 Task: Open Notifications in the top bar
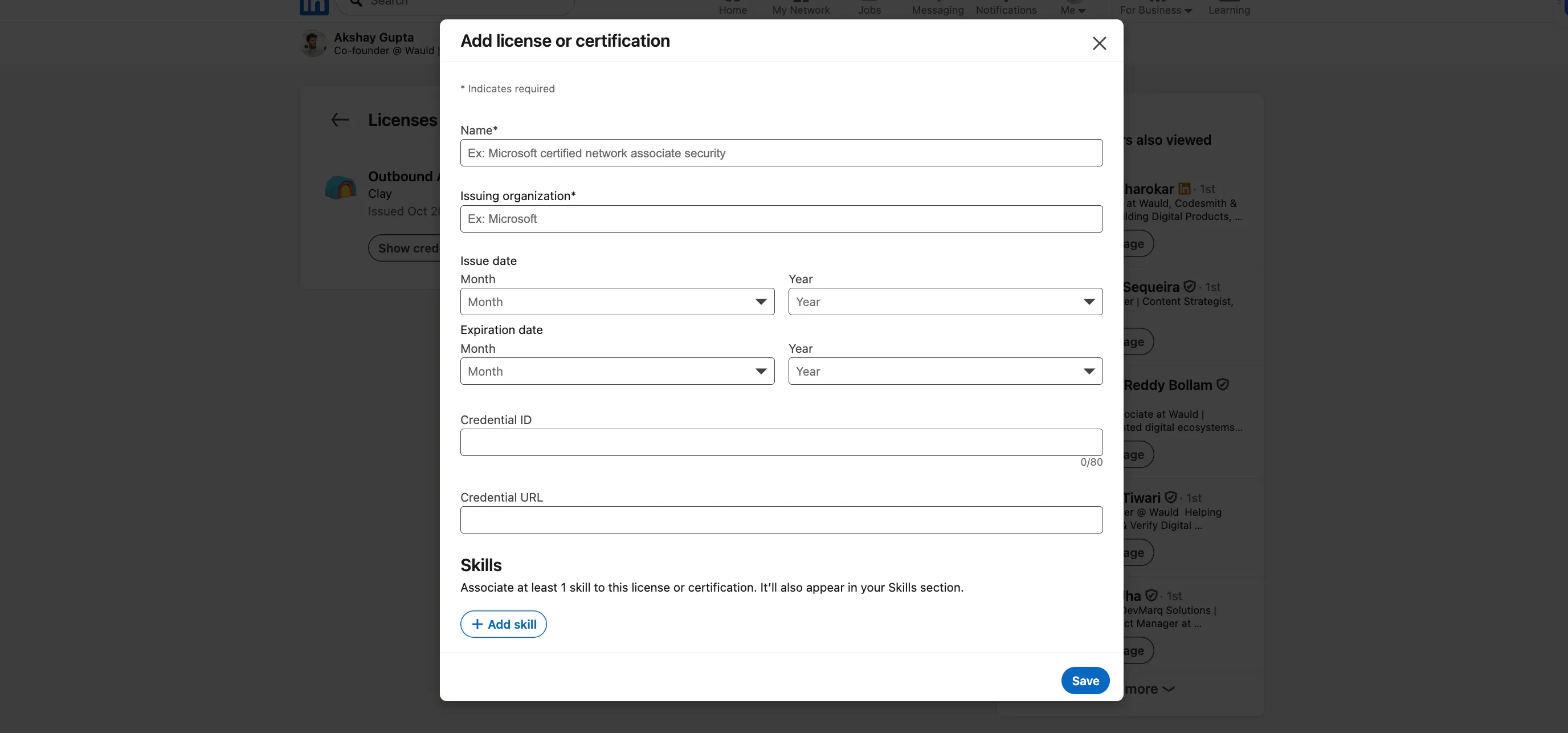1006,9
